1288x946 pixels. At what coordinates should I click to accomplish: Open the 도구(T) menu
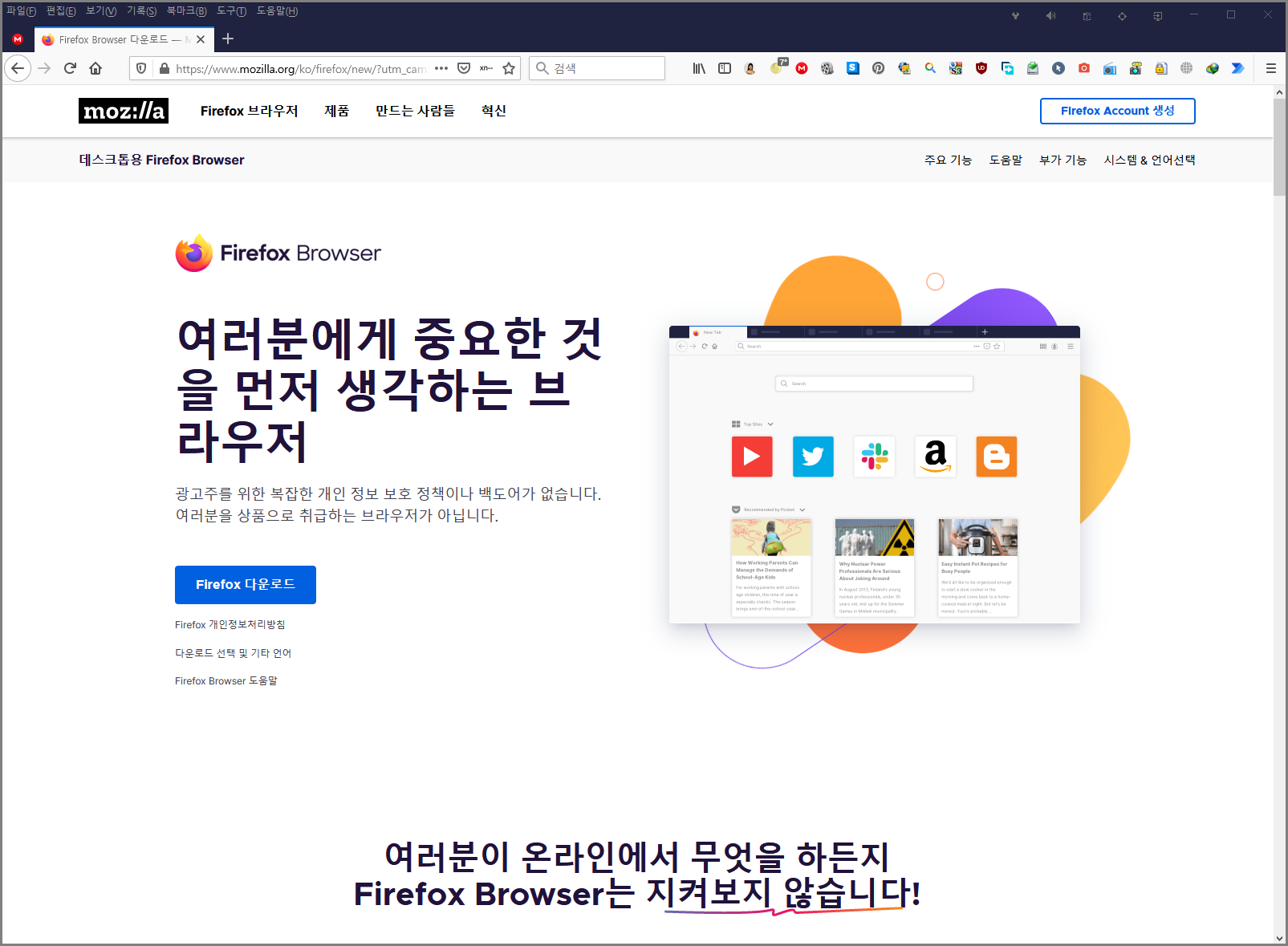pyautogui.click(x=231, y=11)
